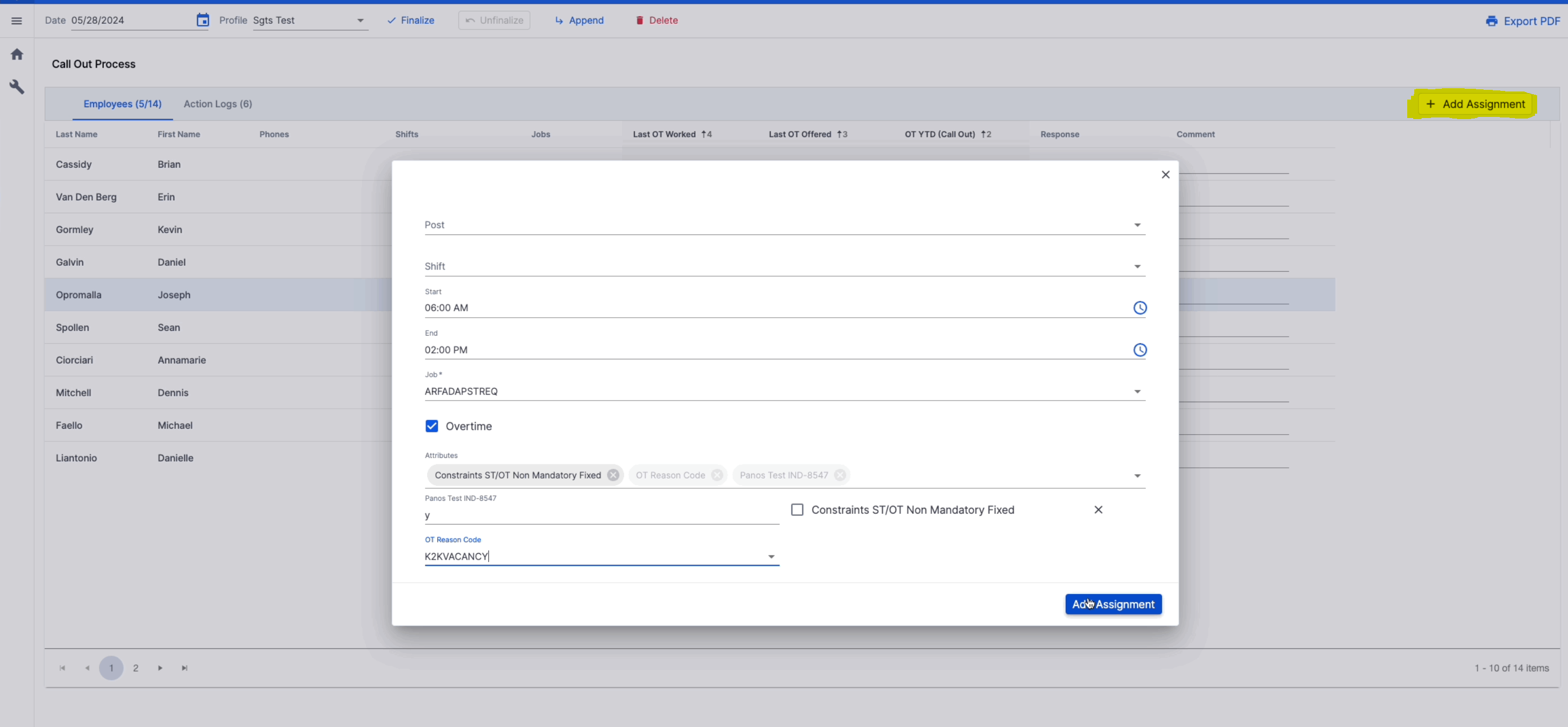Screen dimensions: 1568x727
Task: Expand the Attributes dropdown arrow
Action: point(1137,475)
